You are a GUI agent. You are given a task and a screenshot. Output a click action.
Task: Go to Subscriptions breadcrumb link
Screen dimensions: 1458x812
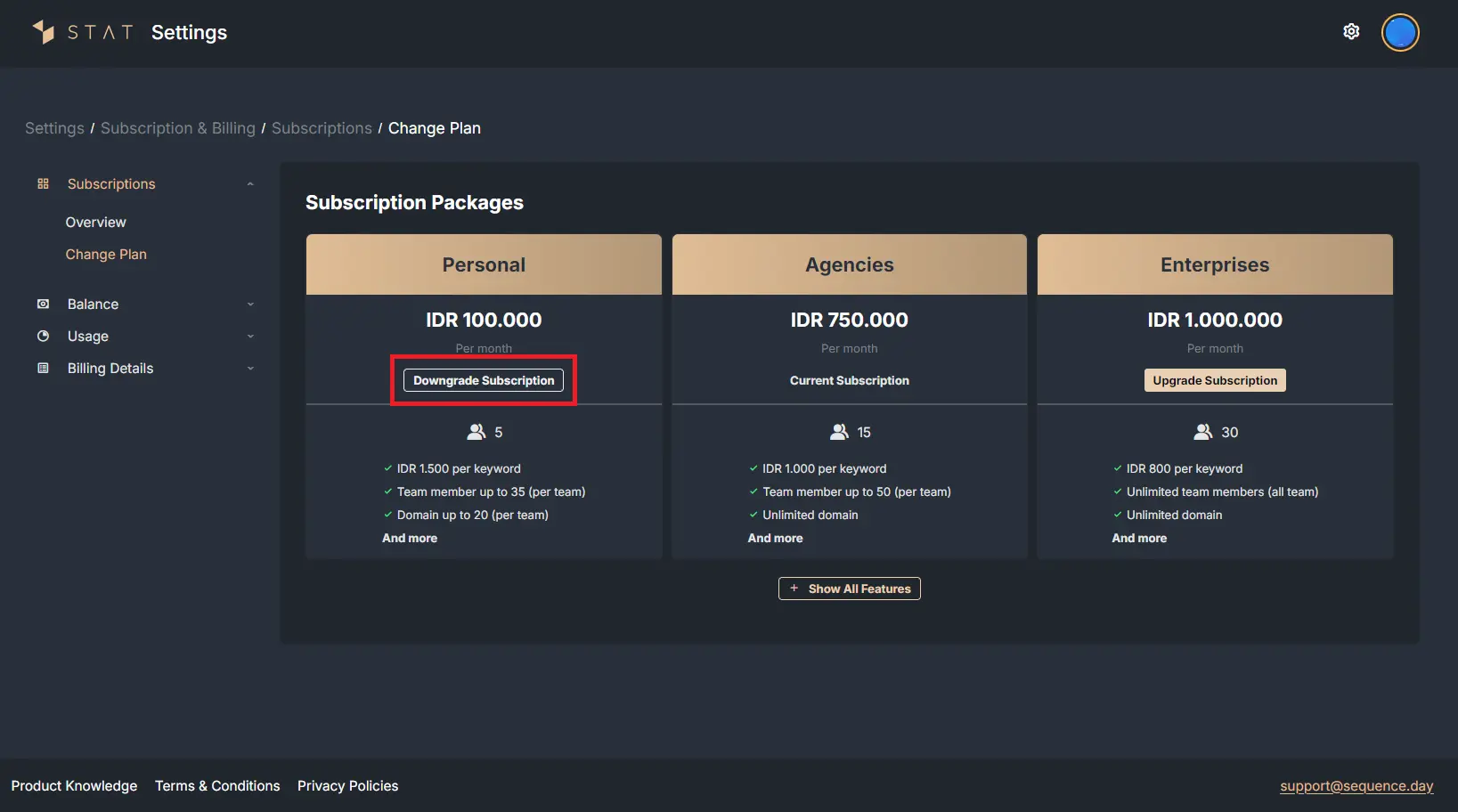coord(322,128)
